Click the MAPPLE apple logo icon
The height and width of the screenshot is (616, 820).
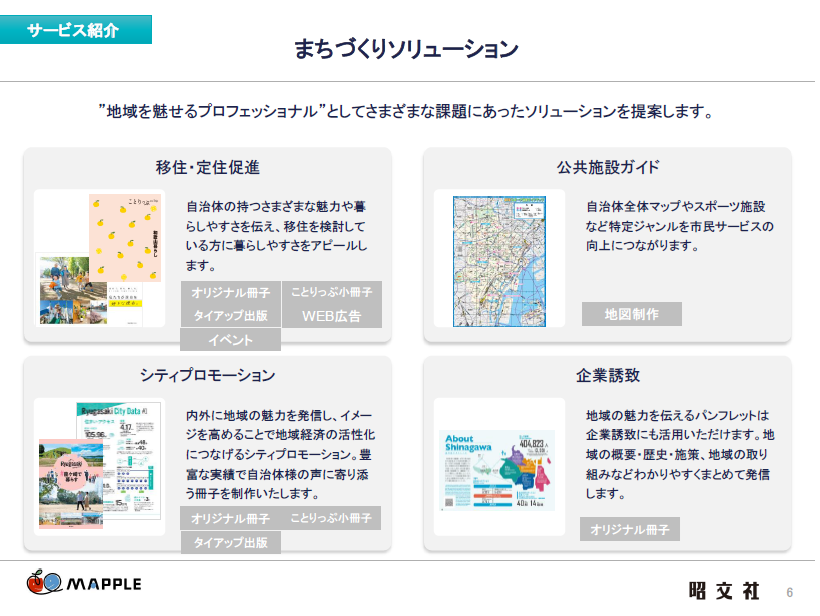point(38,583)
